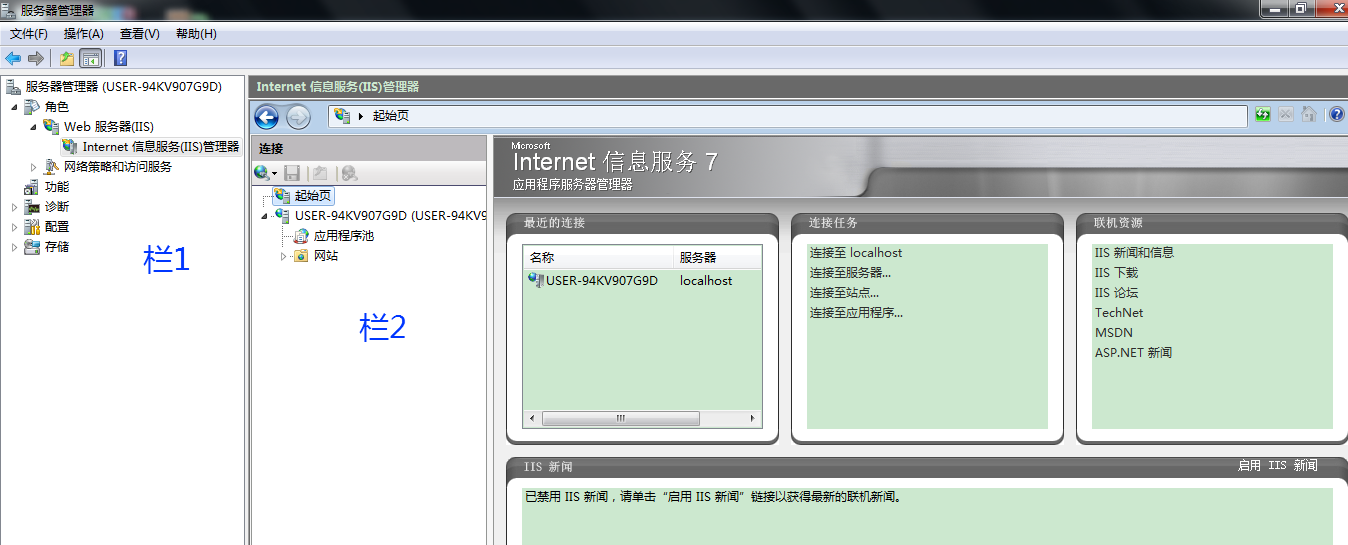Click the Home icon beside address bar
The image size is (1348, 545).
(x=1308, y=115)
